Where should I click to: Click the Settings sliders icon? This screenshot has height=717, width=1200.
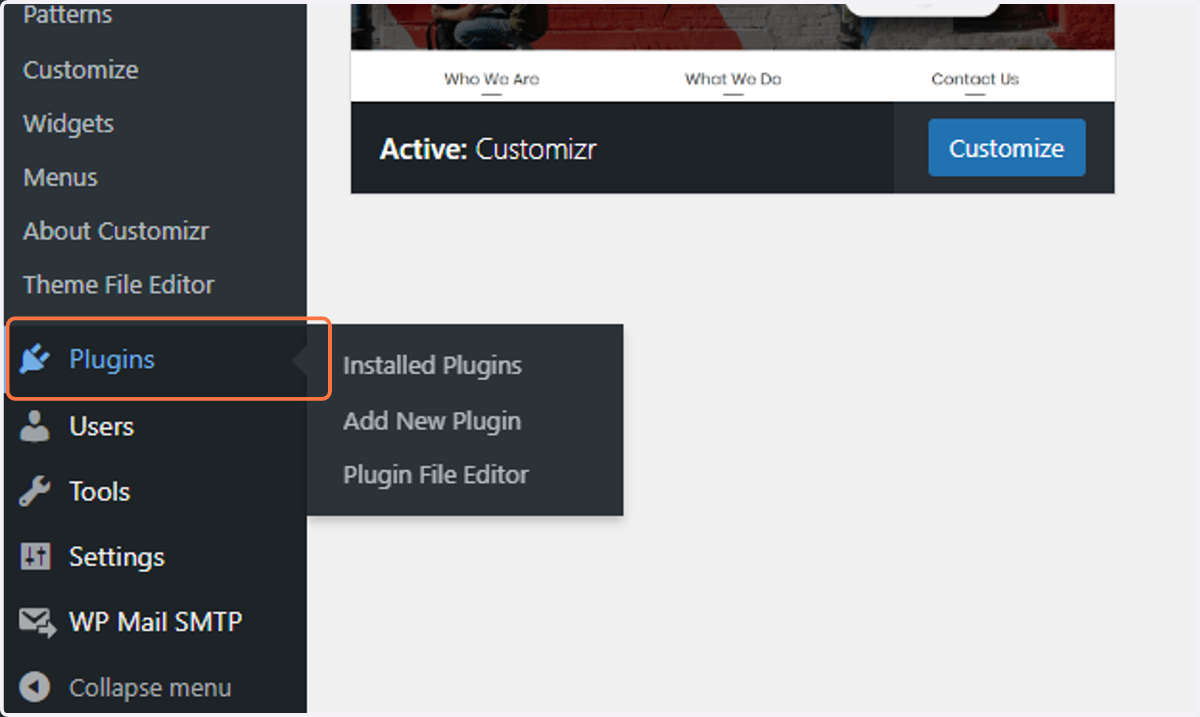[x=35, y=557]
